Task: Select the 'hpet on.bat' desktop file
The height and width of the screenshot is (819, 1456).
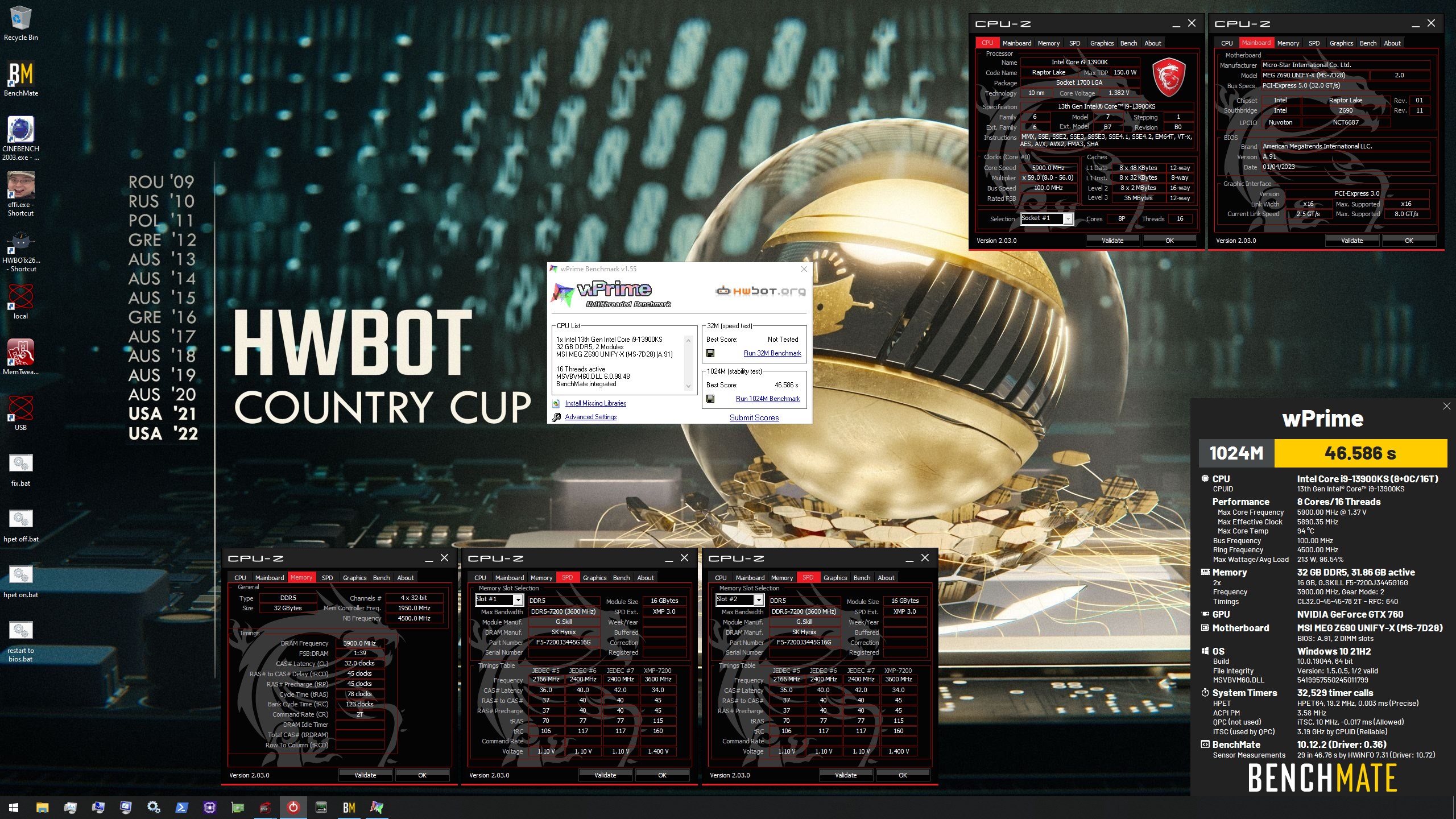Action: point(20,581)
